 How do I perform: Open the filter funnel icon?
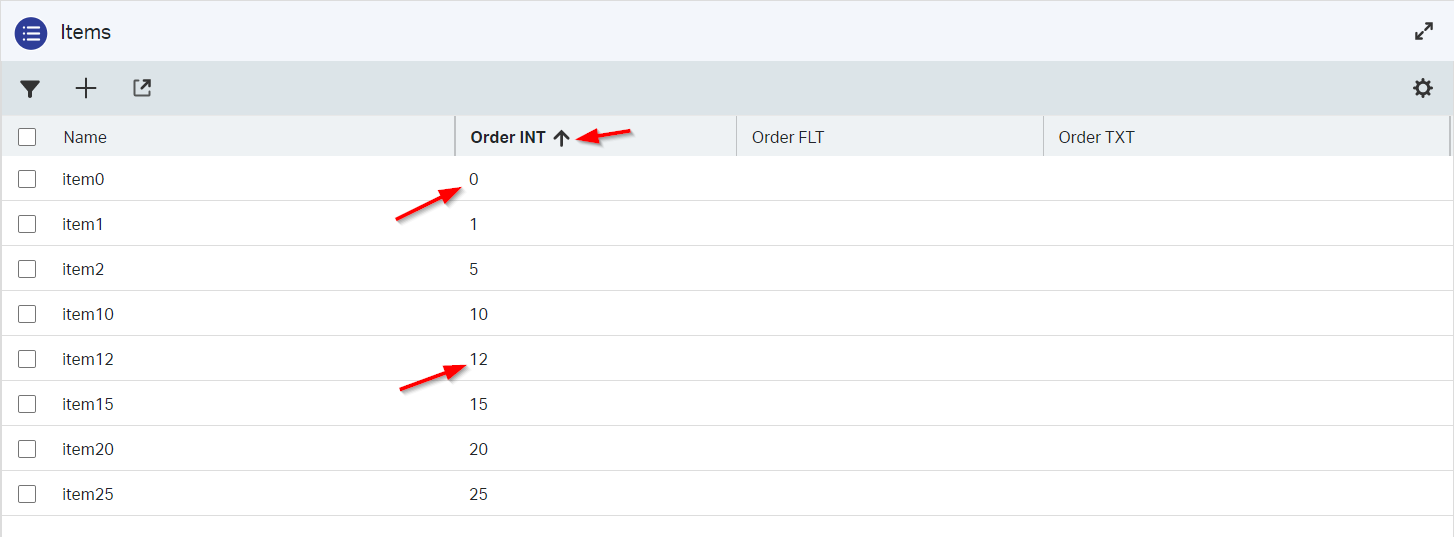tap(30, 89)
